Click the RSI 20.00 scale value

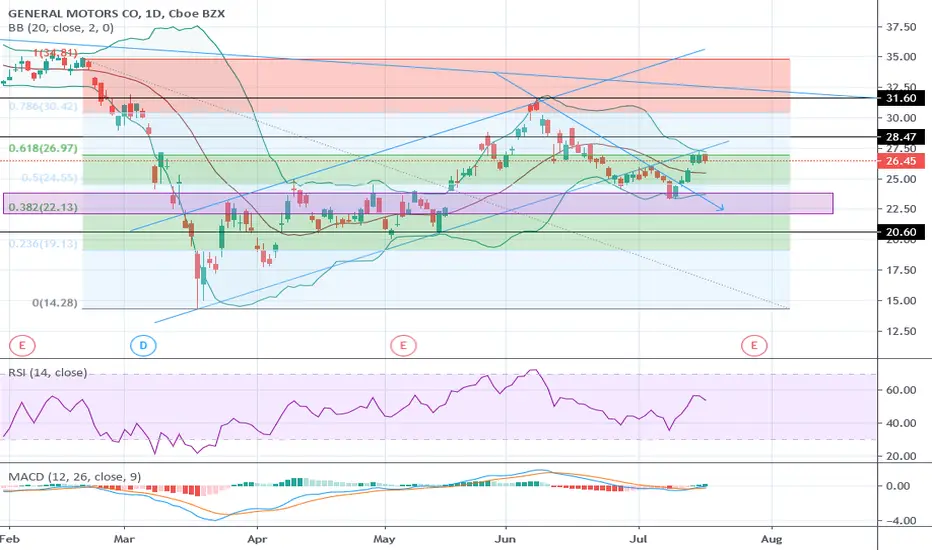(x=901, y=457)
